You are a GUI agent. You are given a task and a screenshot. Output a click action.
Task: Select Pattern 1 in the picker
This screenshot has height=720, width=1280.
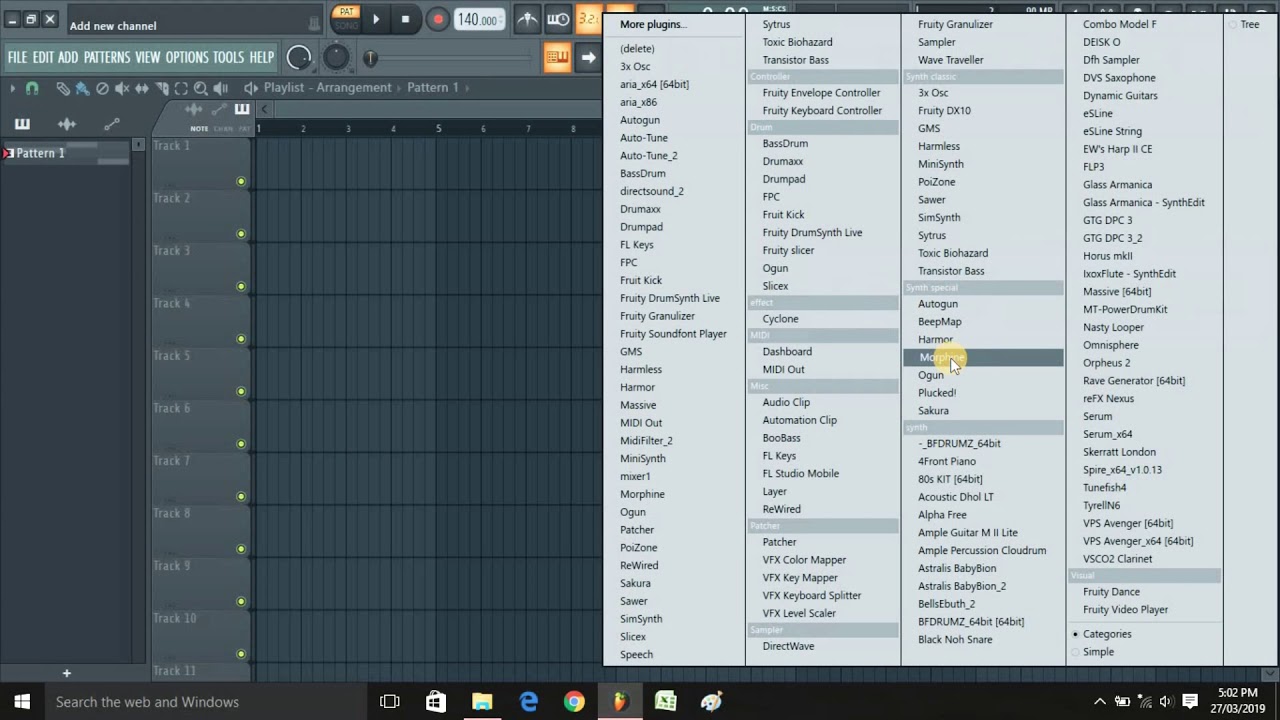66,153
